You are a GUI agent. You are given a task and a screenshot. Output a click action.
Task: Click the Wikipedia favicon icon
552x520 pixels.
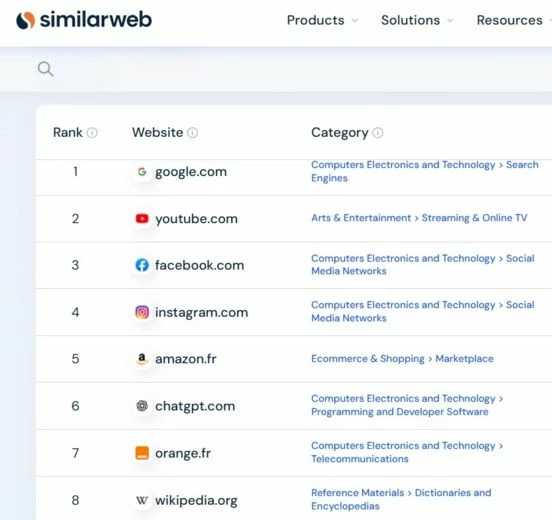(x=142, y=500)
